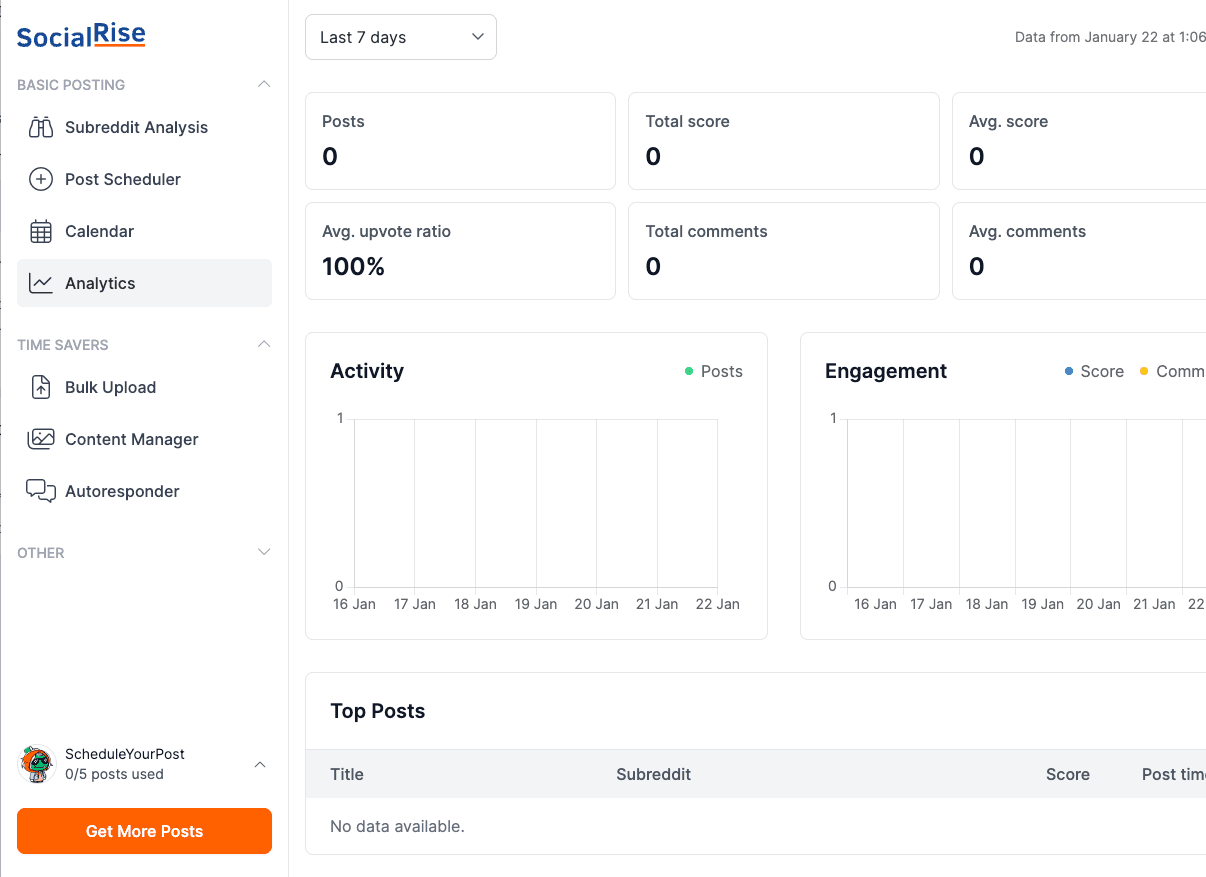Collapse the Time Savers section
Image resolution: width=1206 pixels, height=877 pixels.
click(264, 344)
